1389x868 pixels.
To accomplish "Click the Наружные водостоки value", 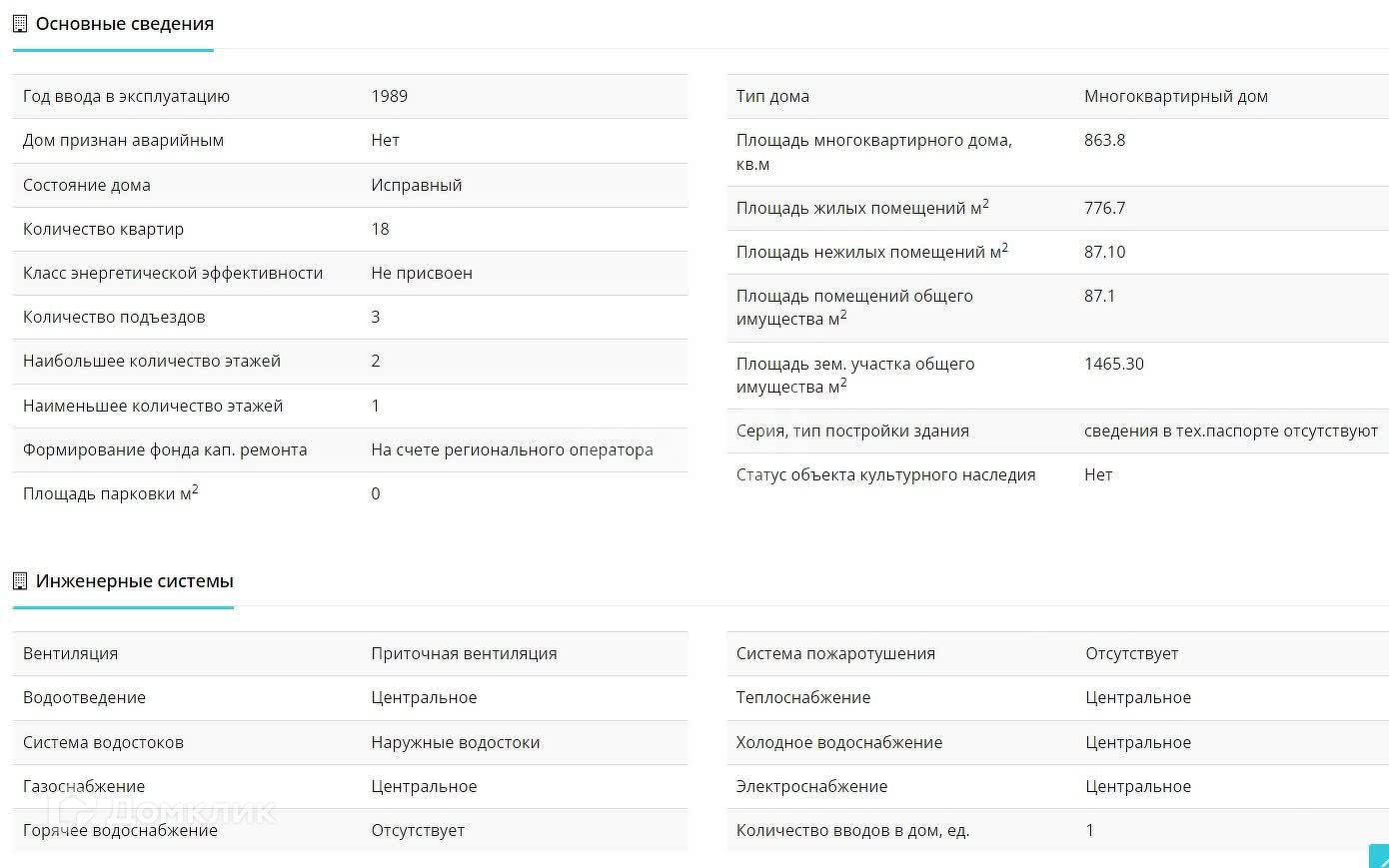I will point(455,743).
